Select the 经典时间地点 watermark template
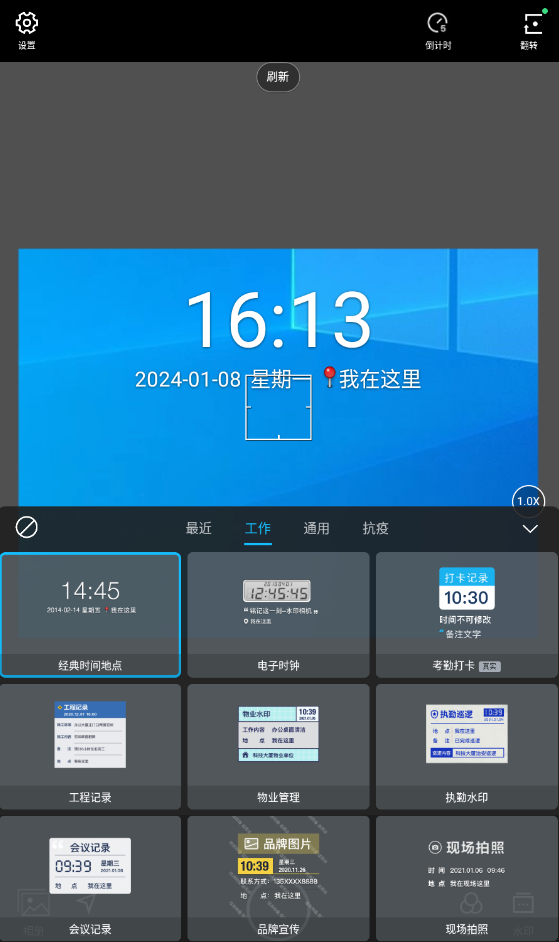Screen dimensions: 559x942 [90, 615]
